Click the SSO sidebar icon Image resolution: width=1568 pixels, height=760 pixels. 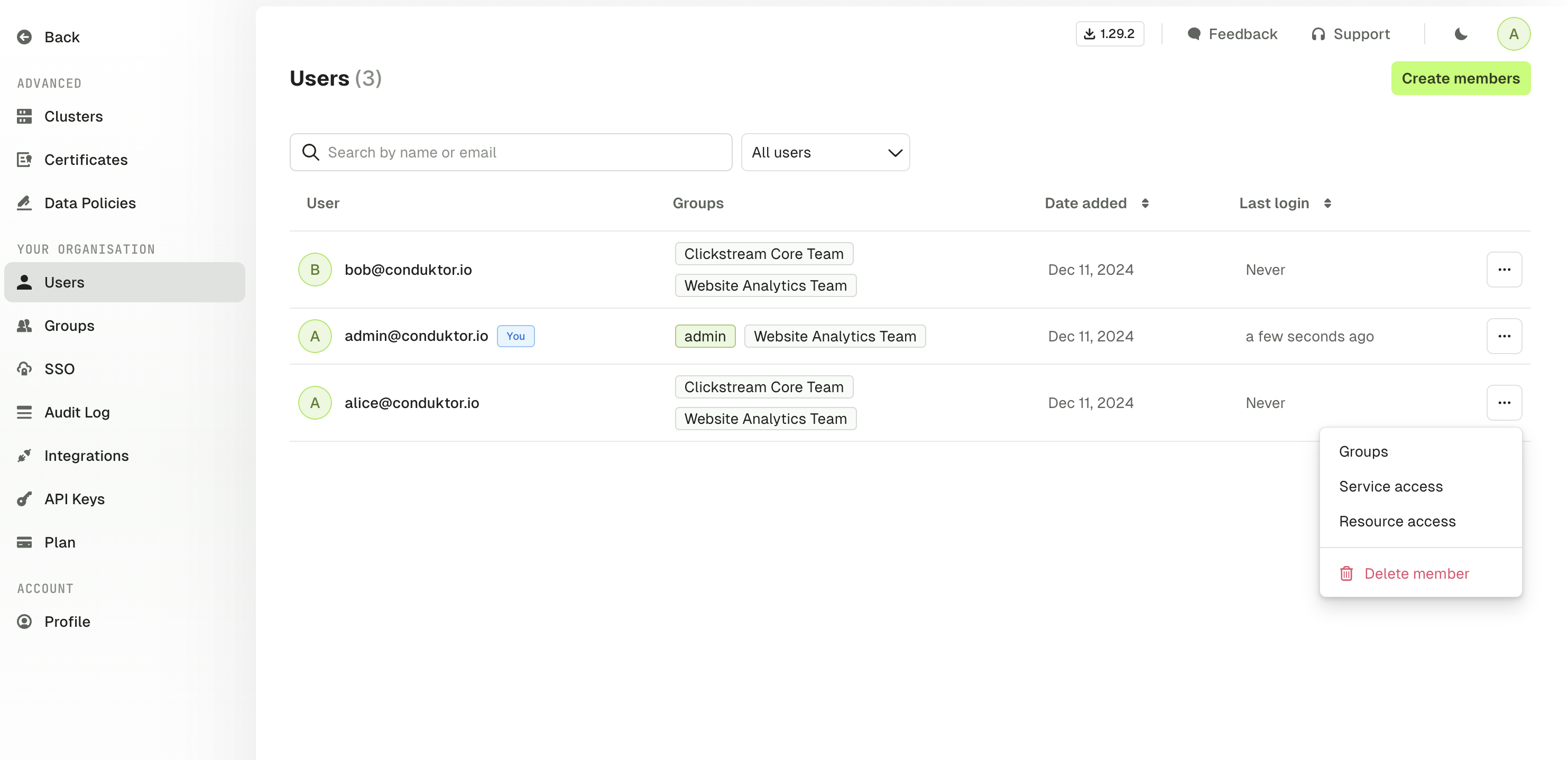click(26, 368)
